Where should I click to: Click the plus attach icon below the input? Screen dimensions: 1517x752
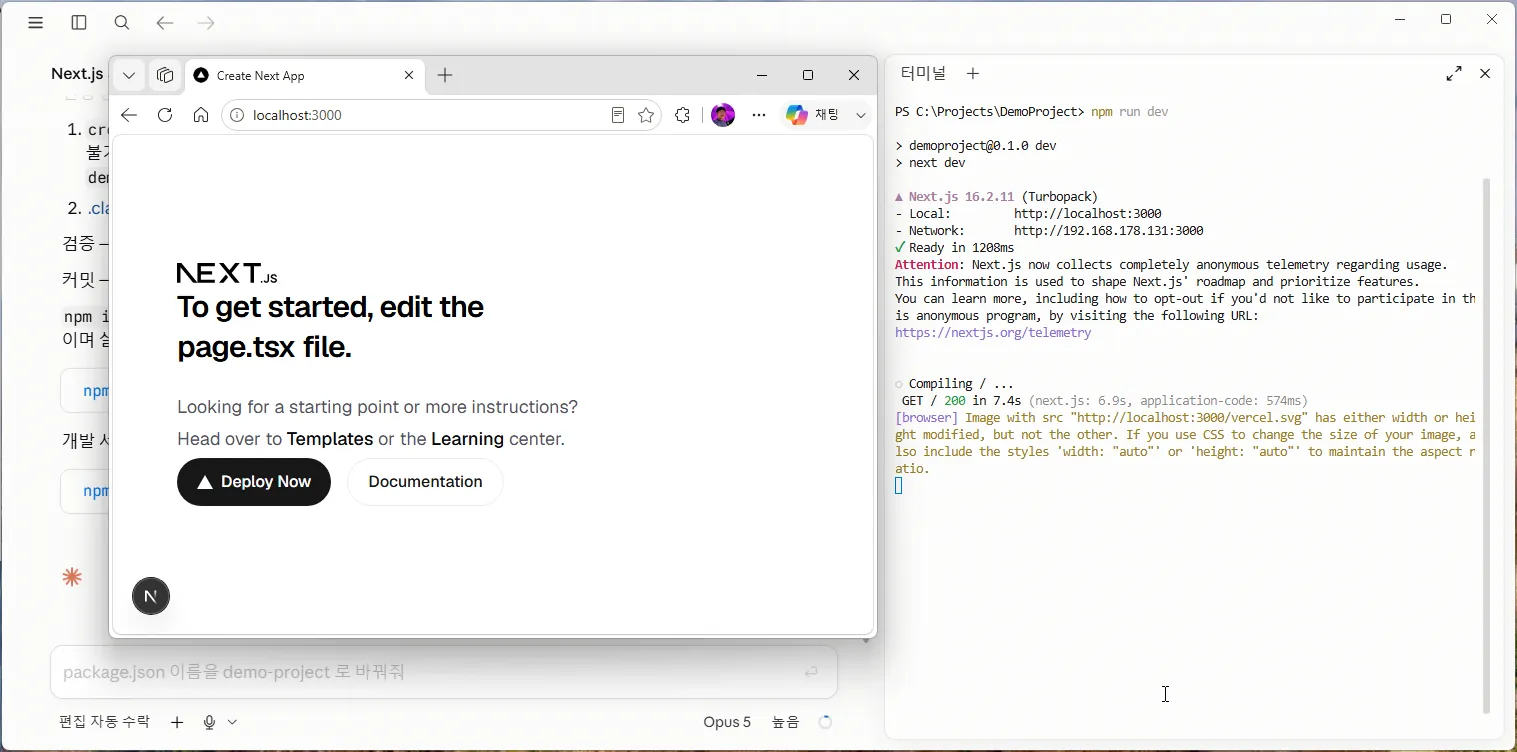click(x=177, y=722)
